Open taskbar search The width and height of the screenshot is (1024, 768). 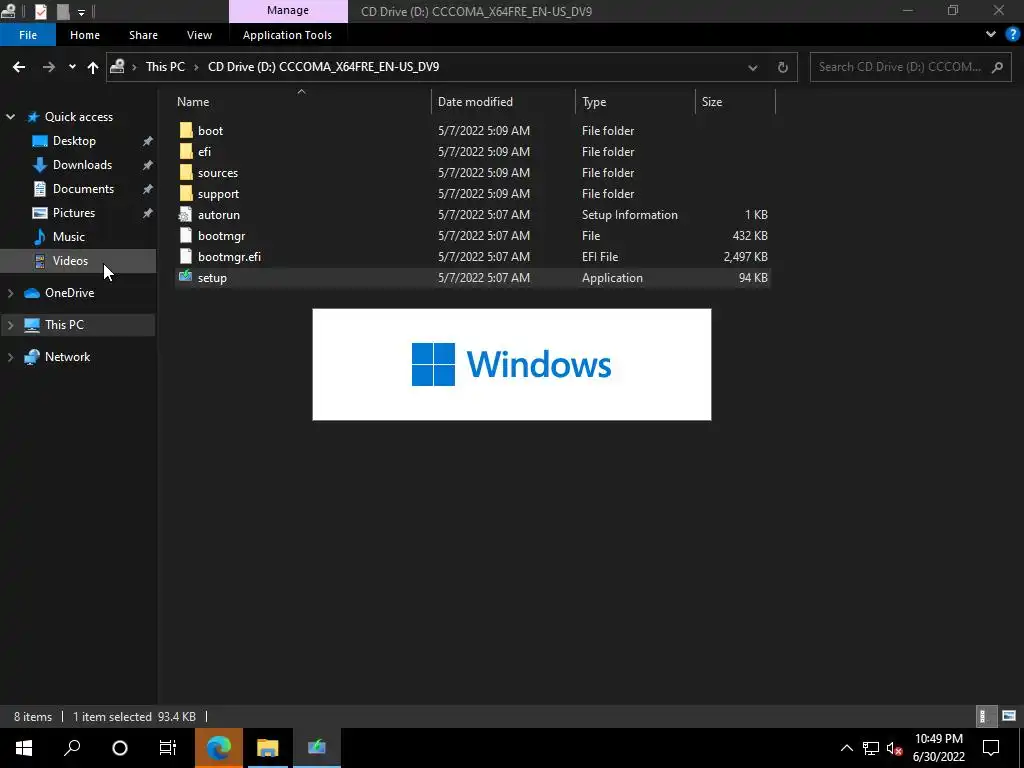point(72,748)
